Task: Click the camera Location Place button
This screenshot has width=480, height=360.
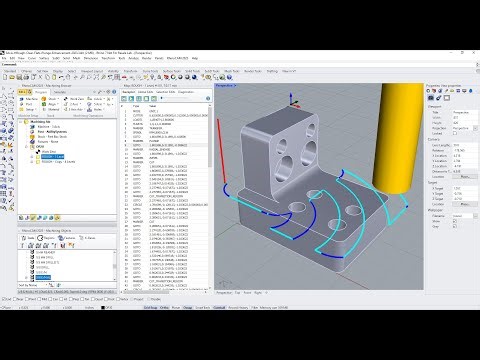Action: (465, 177)
